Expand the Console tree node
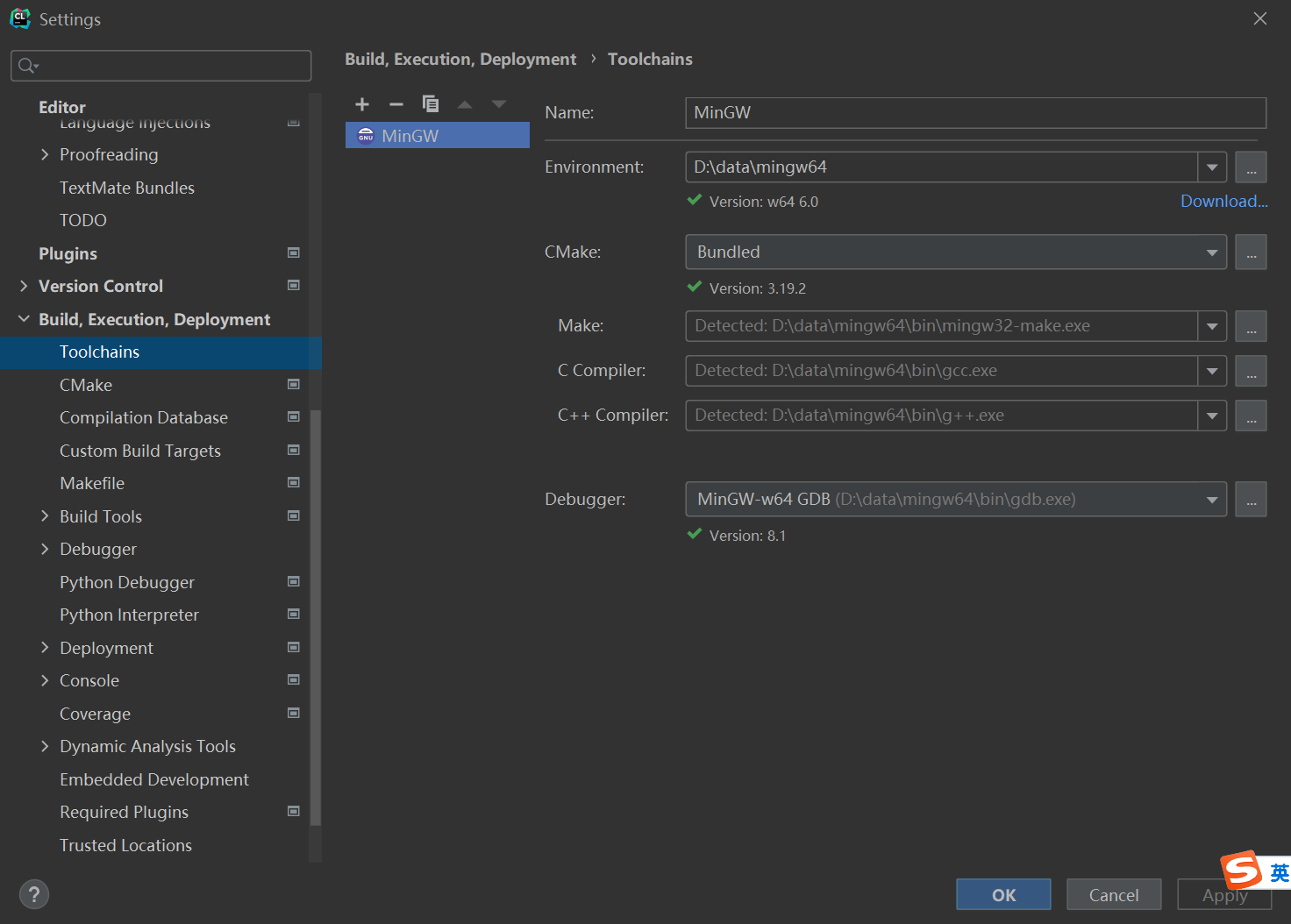This screenshot has width=1291, height=924. pyautogui.click(x=45, y=680)
